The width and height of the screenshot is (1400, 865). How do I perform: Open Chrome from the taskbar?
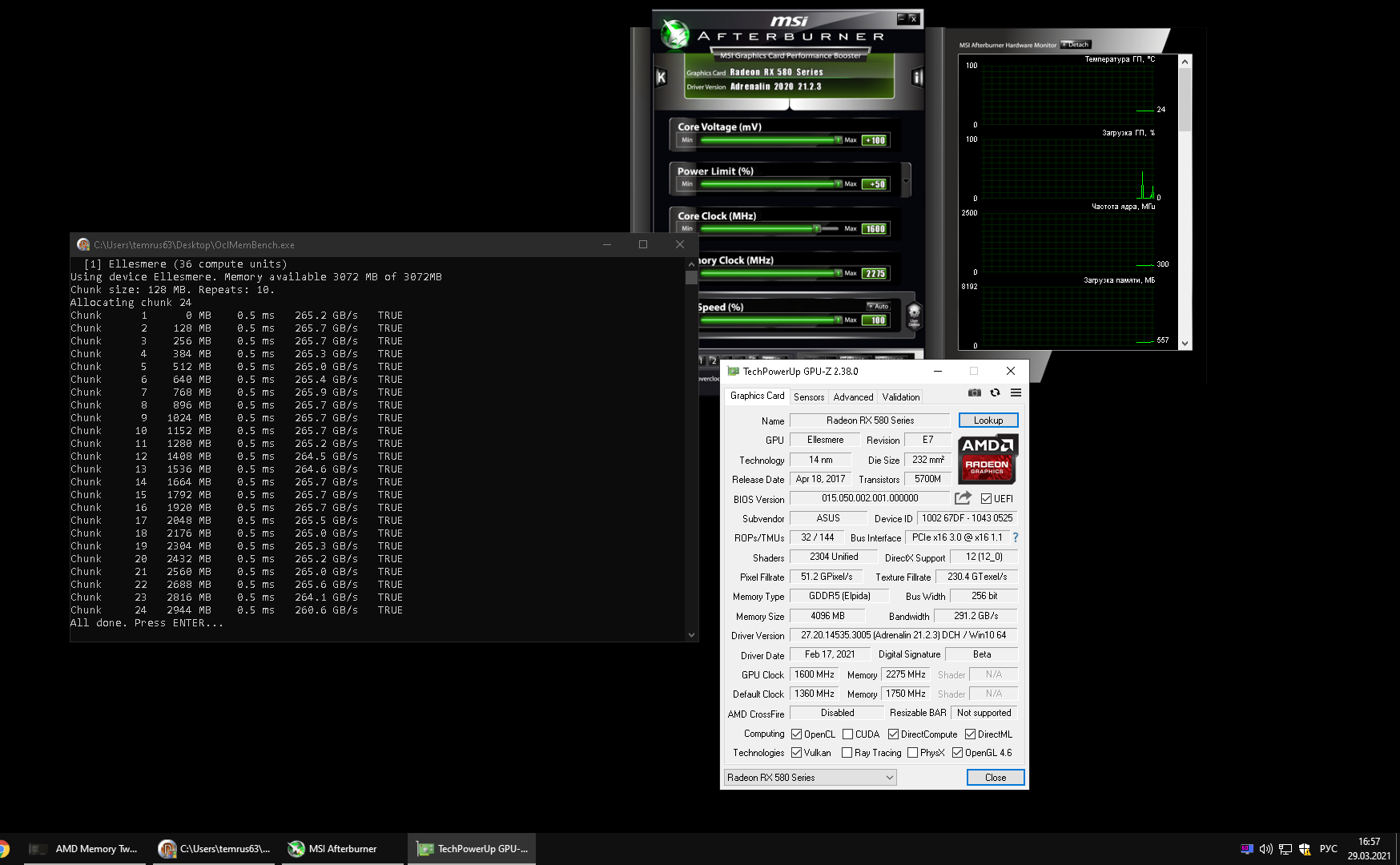click(3, 849)
